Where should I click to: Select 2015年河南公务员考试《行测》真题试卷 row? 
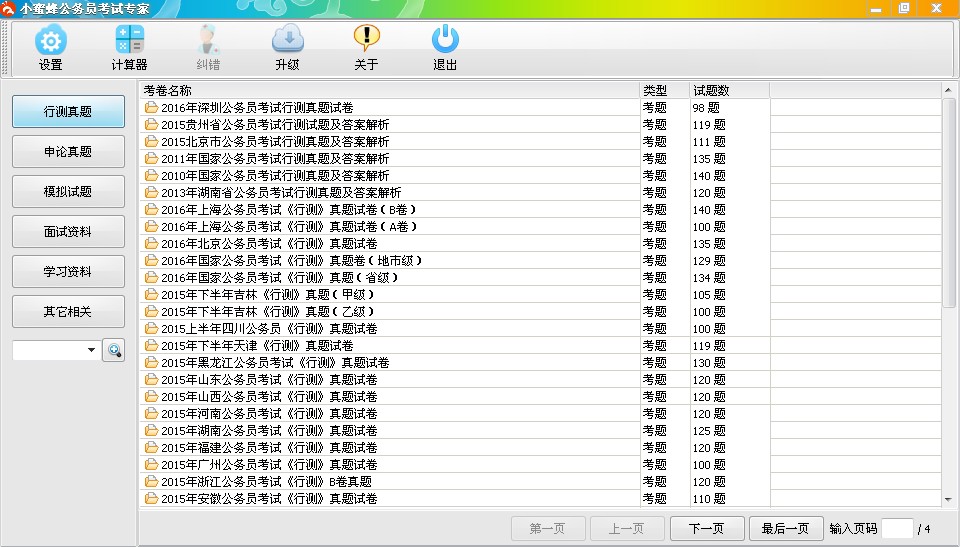pyautogui.click(x=541, y=414)
